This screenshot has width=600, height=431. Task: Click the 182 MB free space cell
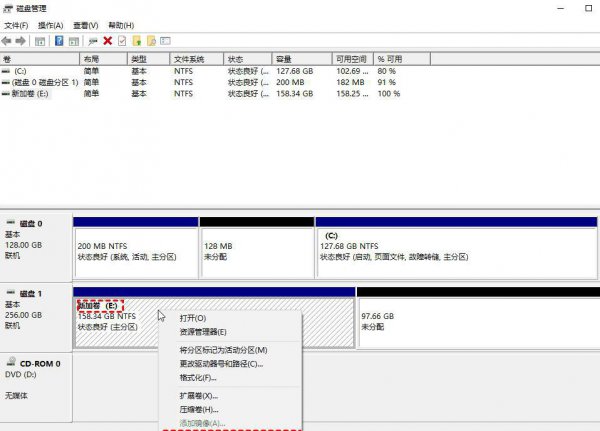tap(350, 82)
